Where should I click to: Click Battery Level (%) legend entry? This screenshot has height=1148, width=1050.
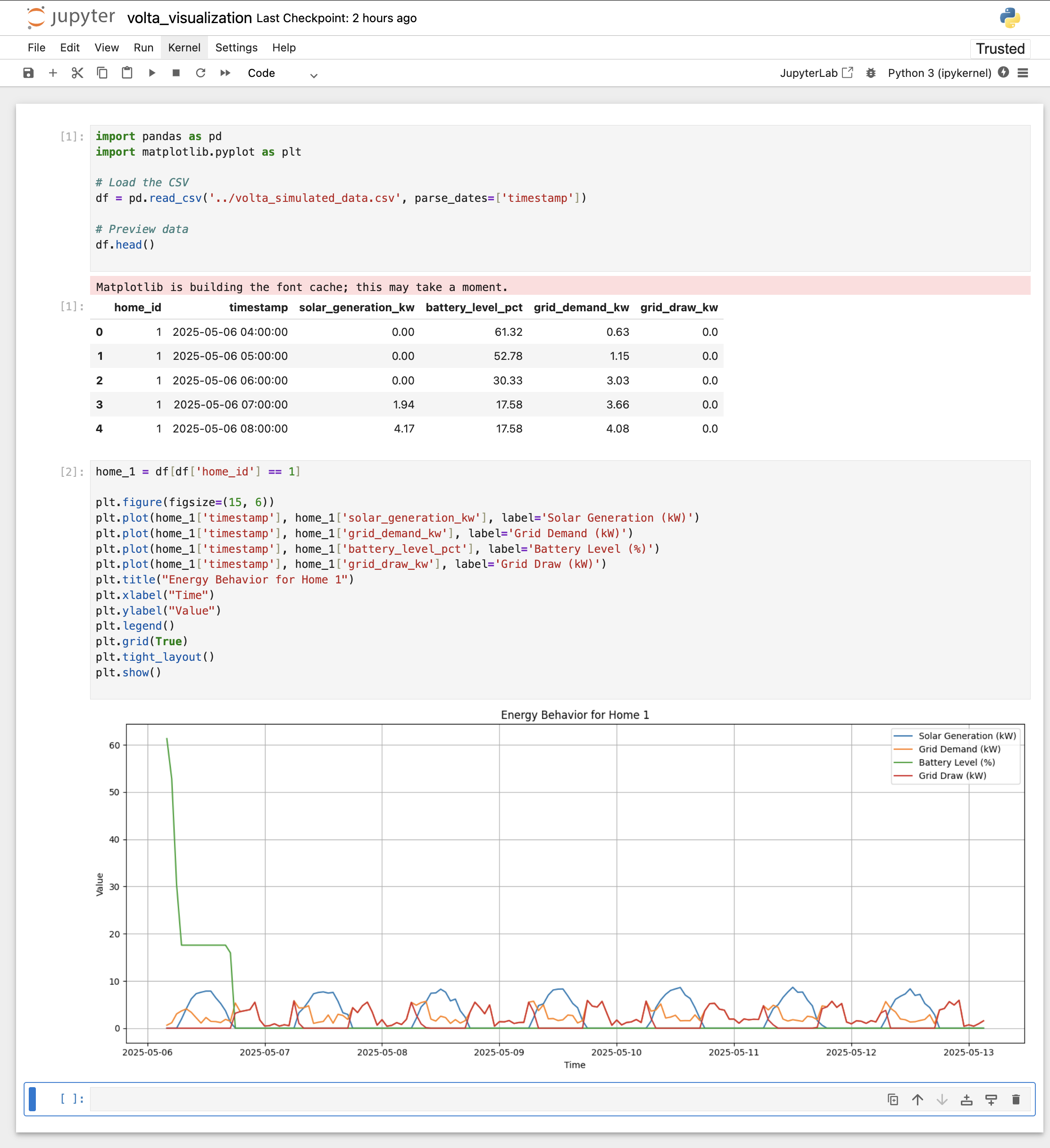945,762
